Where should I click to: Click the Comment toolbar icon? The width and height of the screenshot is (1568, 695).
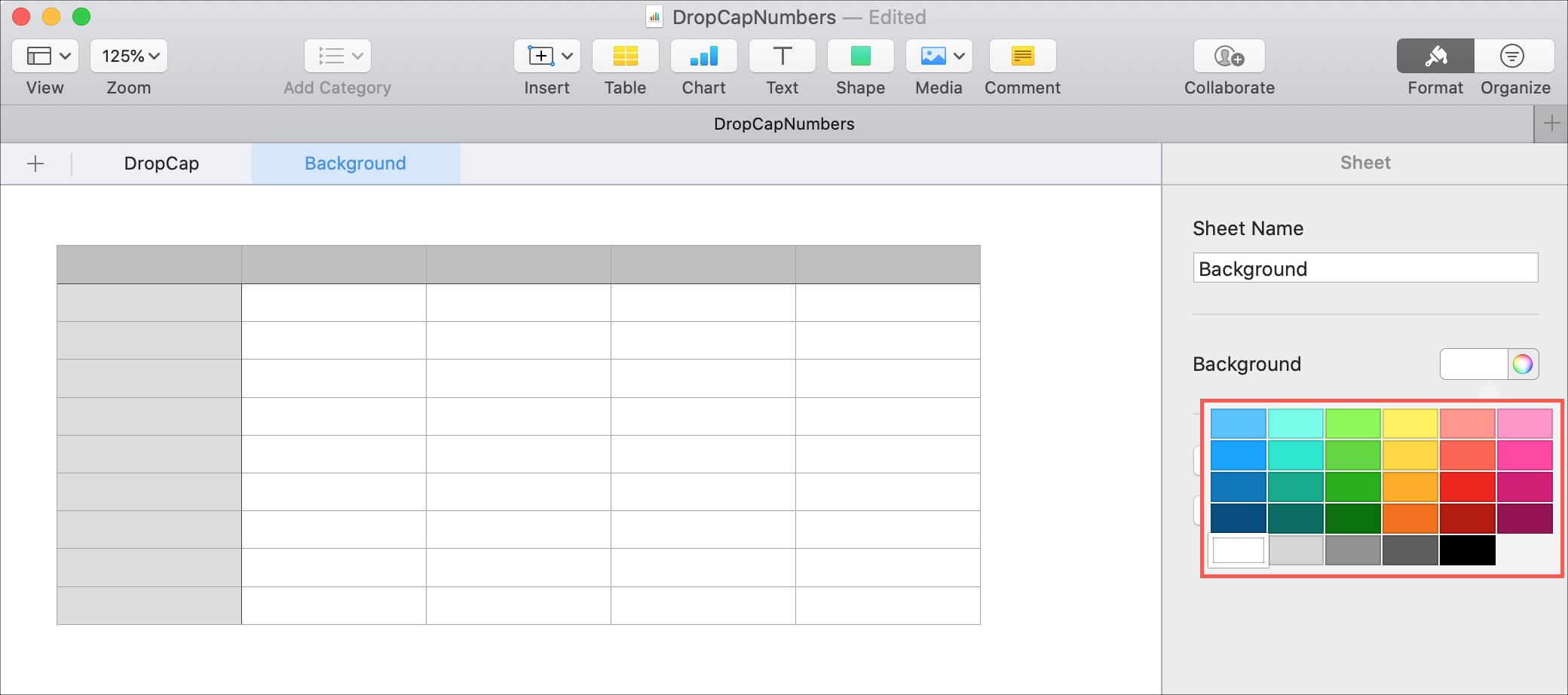coord(1023,56)
